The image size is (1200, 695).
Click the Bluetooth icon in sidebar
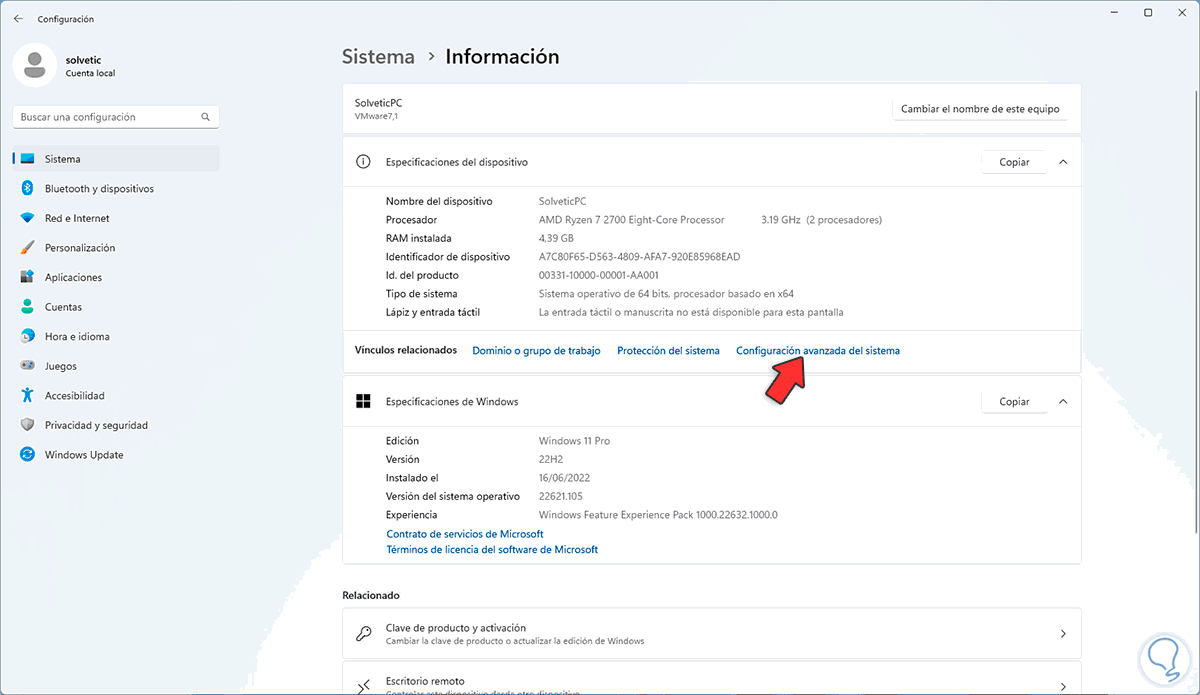(27, 188)
